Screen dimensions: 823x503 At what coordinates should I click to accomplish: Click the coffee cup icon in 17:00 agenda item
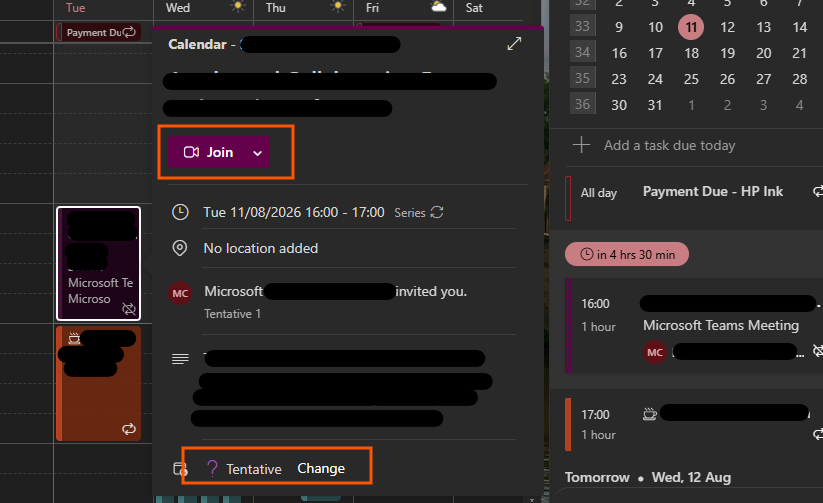(x=650, y=414)
